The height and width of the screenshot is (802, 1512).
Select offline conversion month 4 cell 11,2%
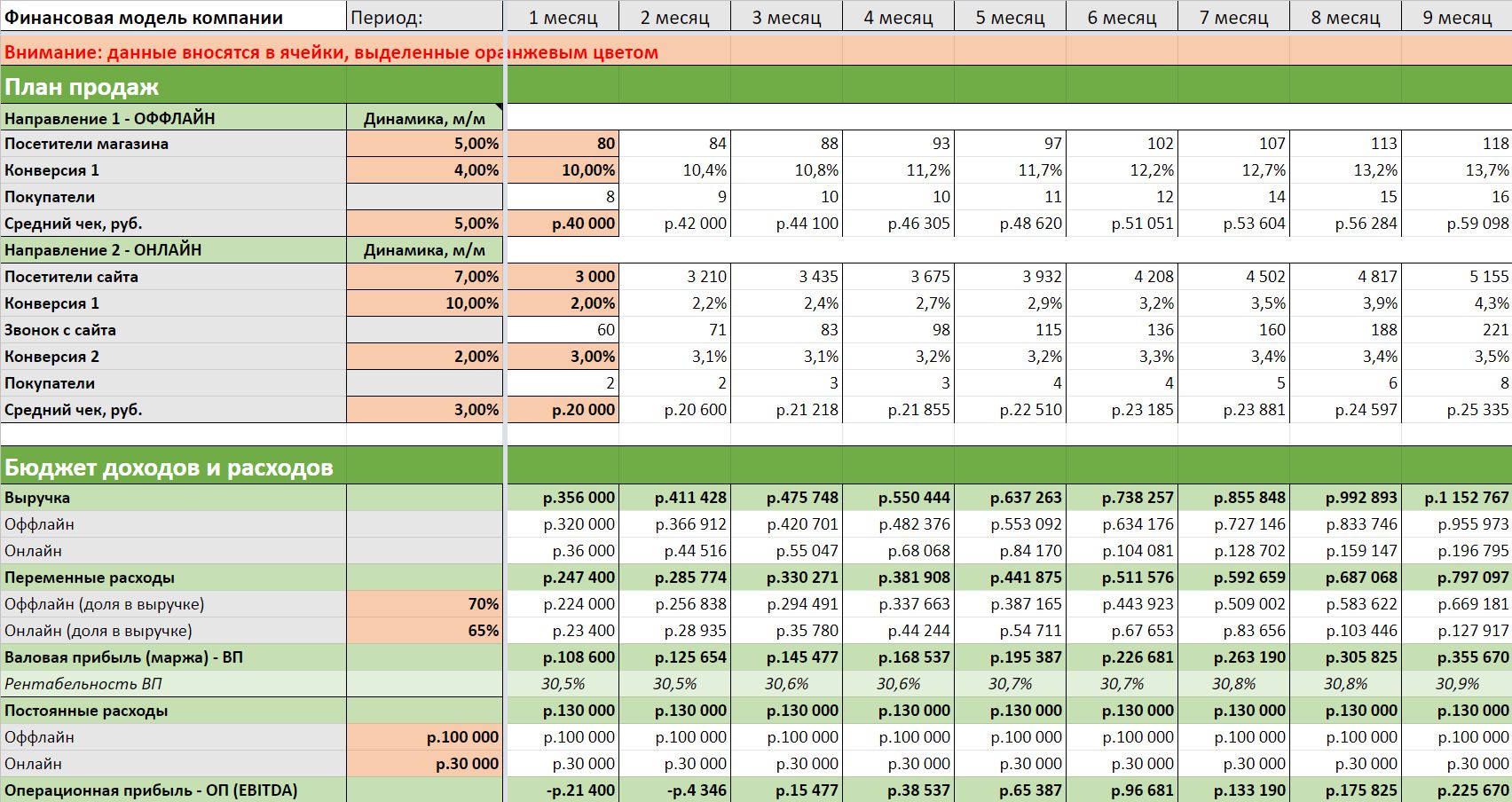point(898,170)
